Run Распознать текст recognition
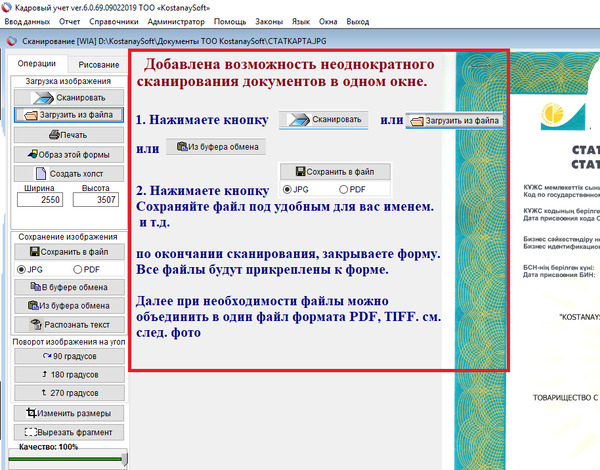600x470 pixels. (68, 324)
